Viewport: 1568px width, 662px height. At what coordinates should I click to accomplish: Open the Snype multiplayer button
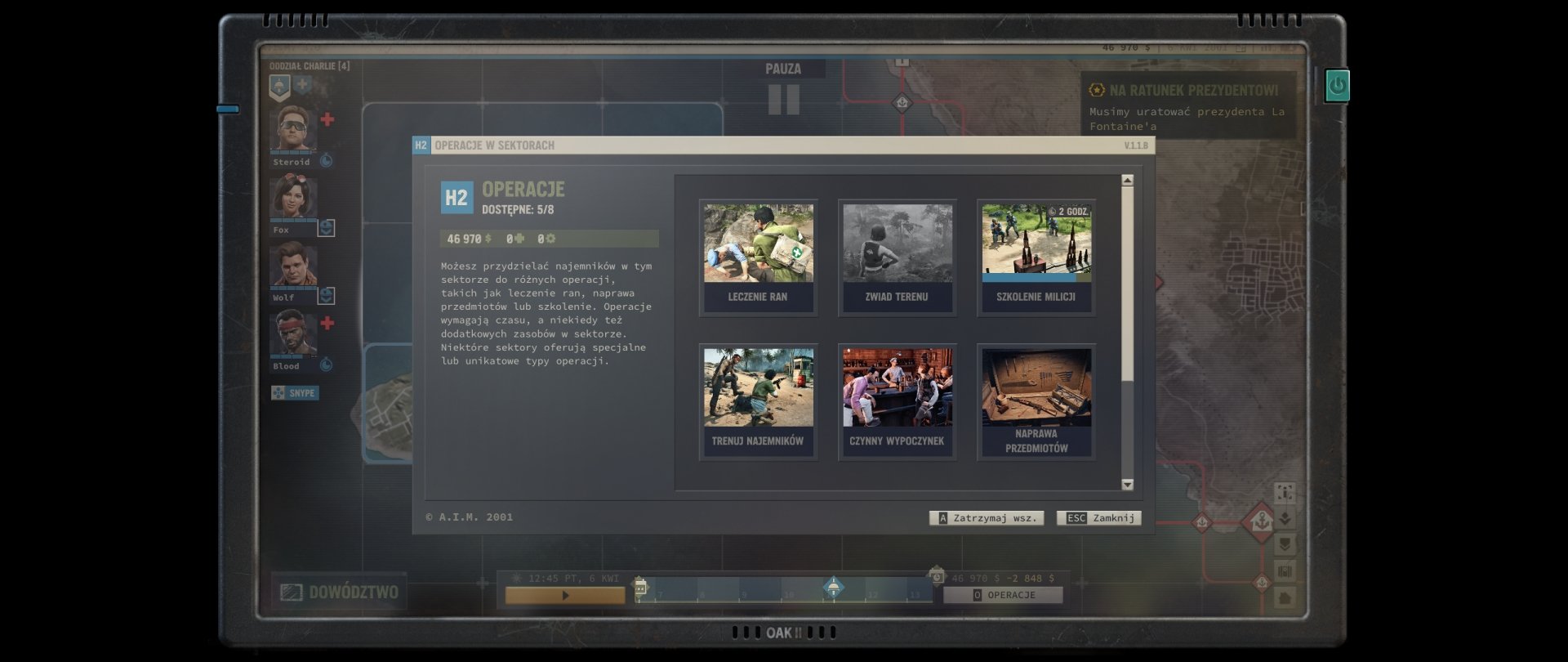(x=295, y=393)
